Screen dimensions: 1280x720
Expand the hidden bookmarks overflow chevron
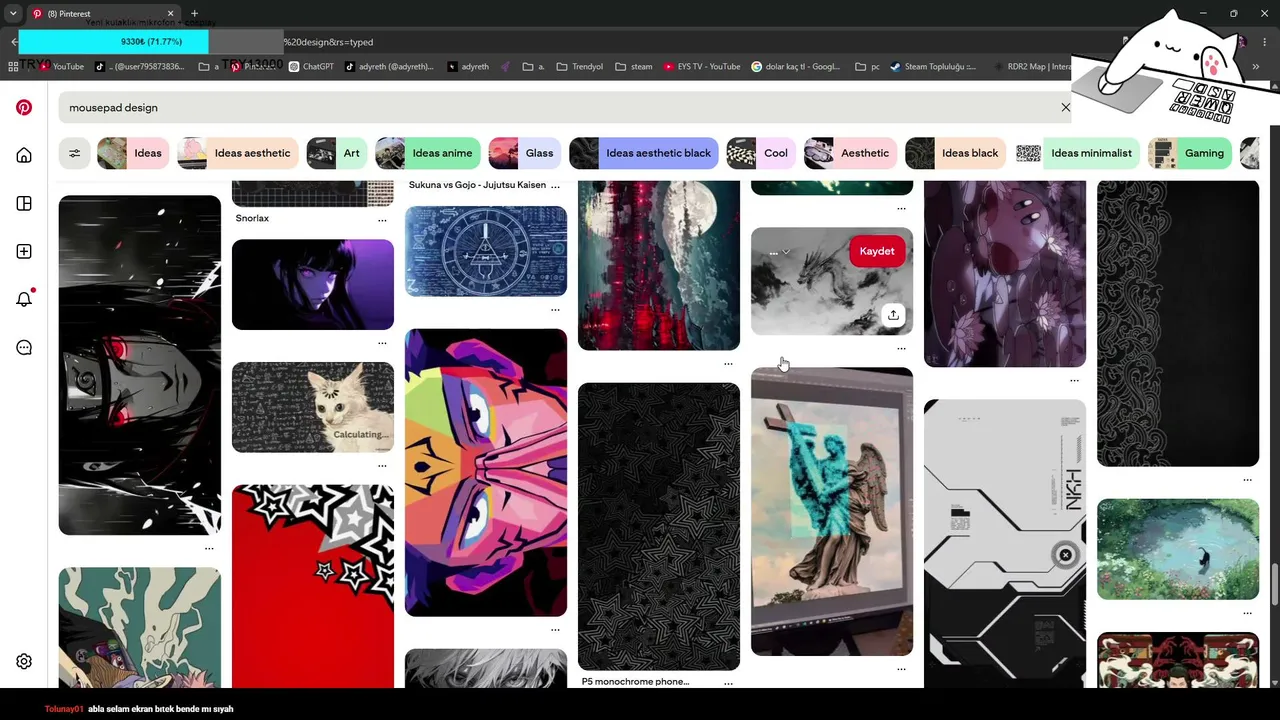(x=1256, y=67)
